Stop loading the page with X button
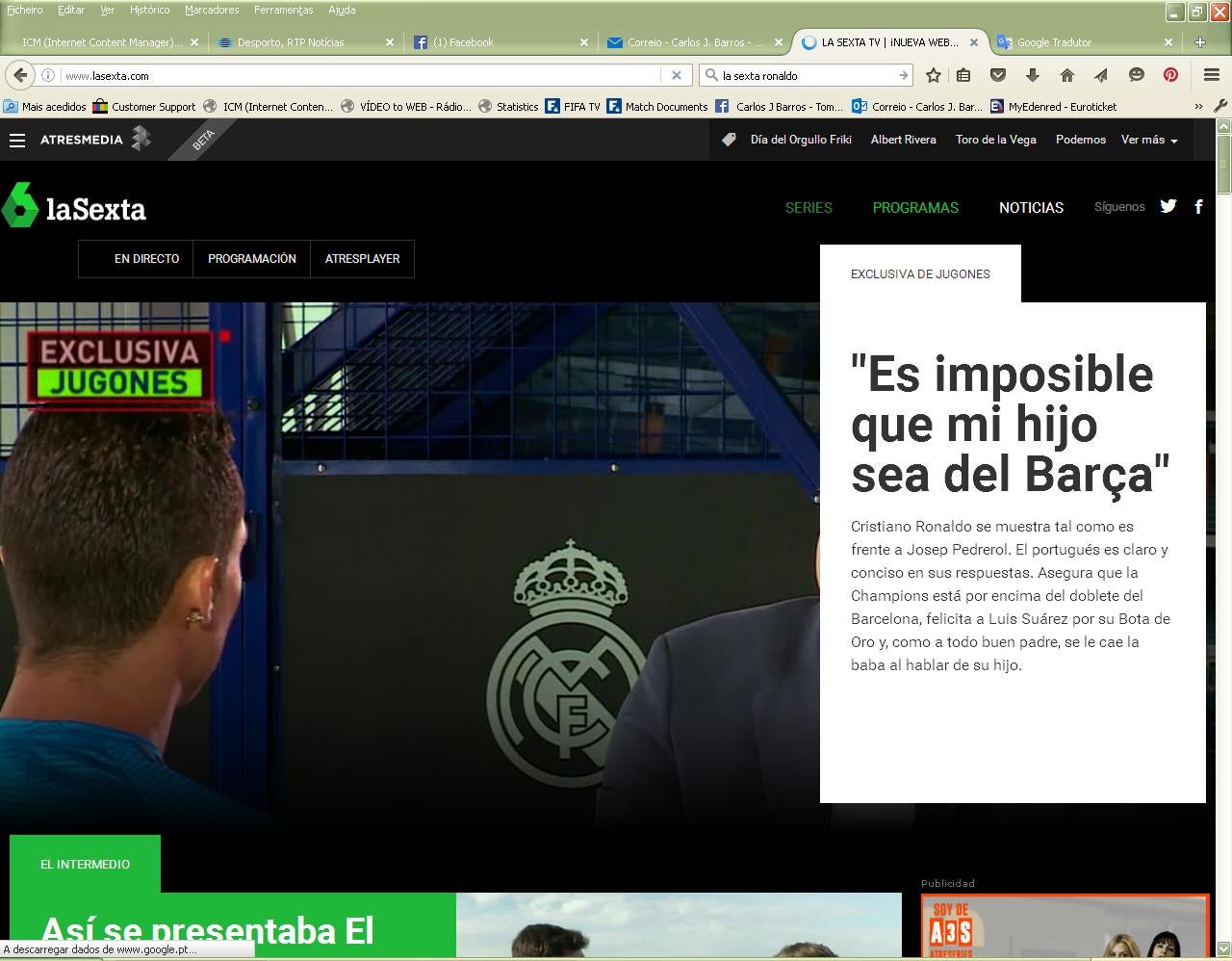Screen dimensions: 1232x961 tap(676, 75)
